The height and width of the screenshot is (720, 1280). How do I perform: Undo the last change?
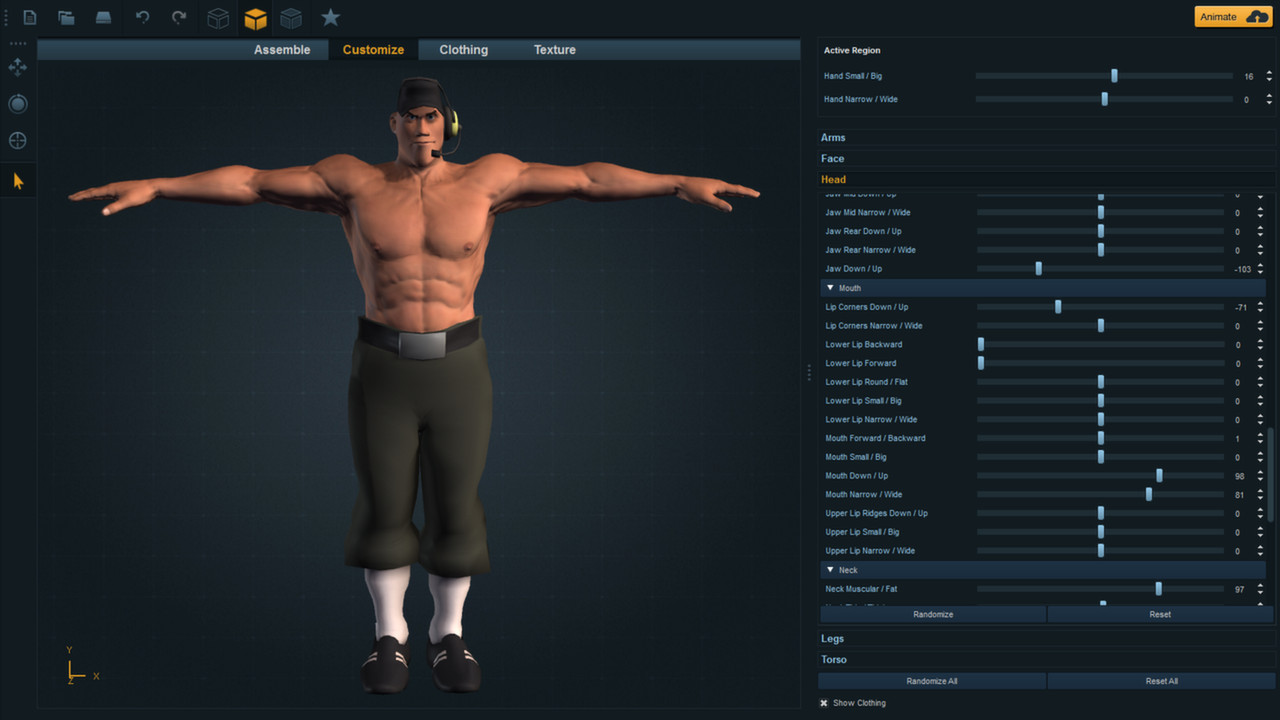(141, 17)
